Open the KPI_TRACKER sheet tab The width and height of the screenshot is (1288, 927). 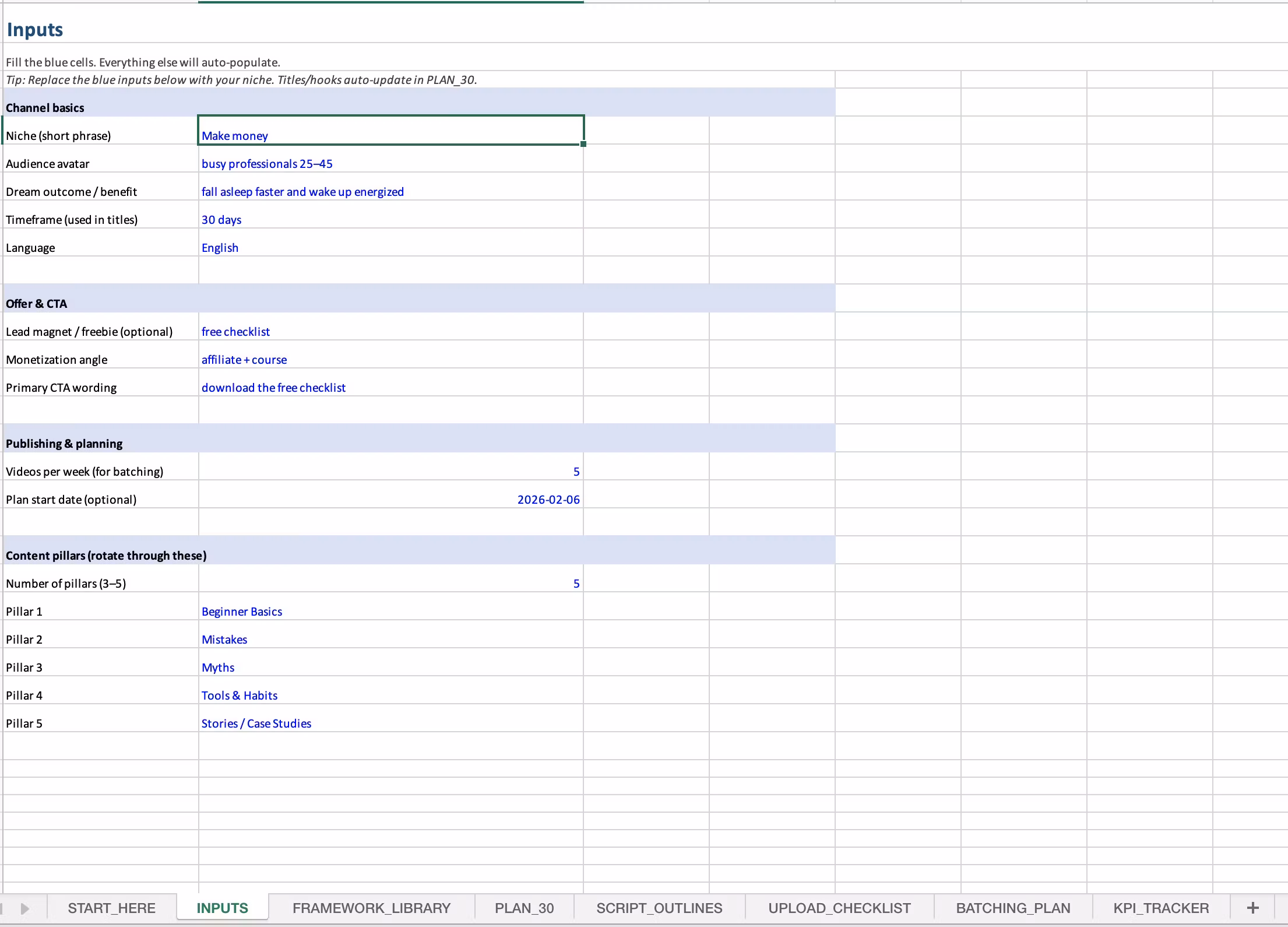[x=1161, y=908]
